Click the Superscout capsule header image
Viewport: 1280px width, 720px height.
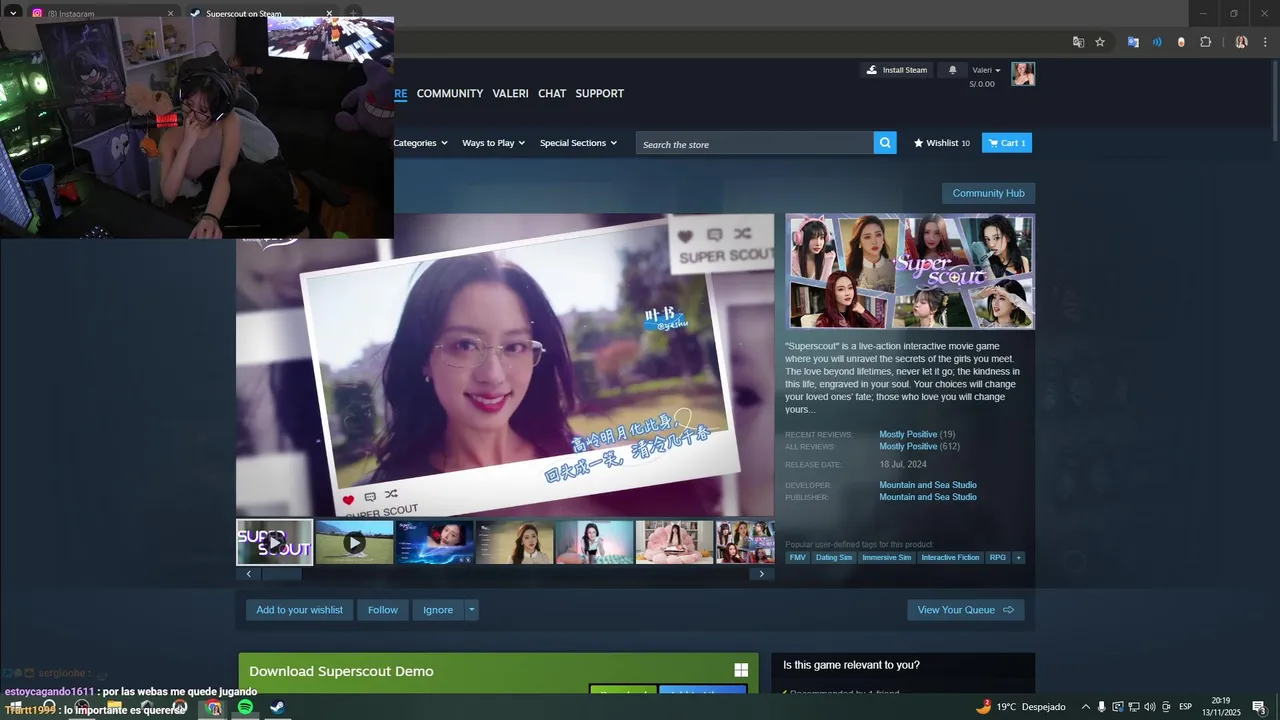910,271
